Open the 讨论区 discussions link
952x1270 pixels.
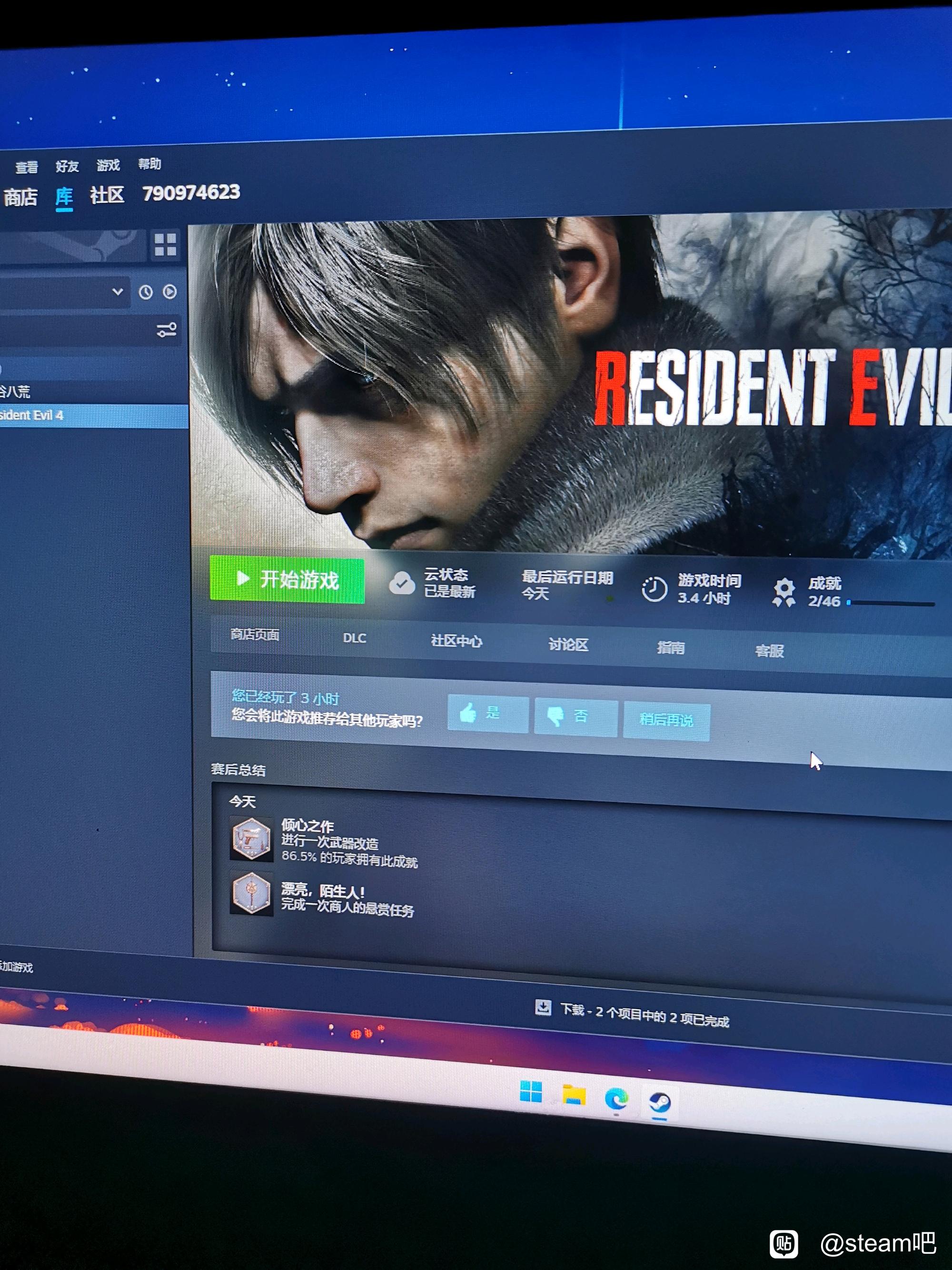(x=568, y=645)
